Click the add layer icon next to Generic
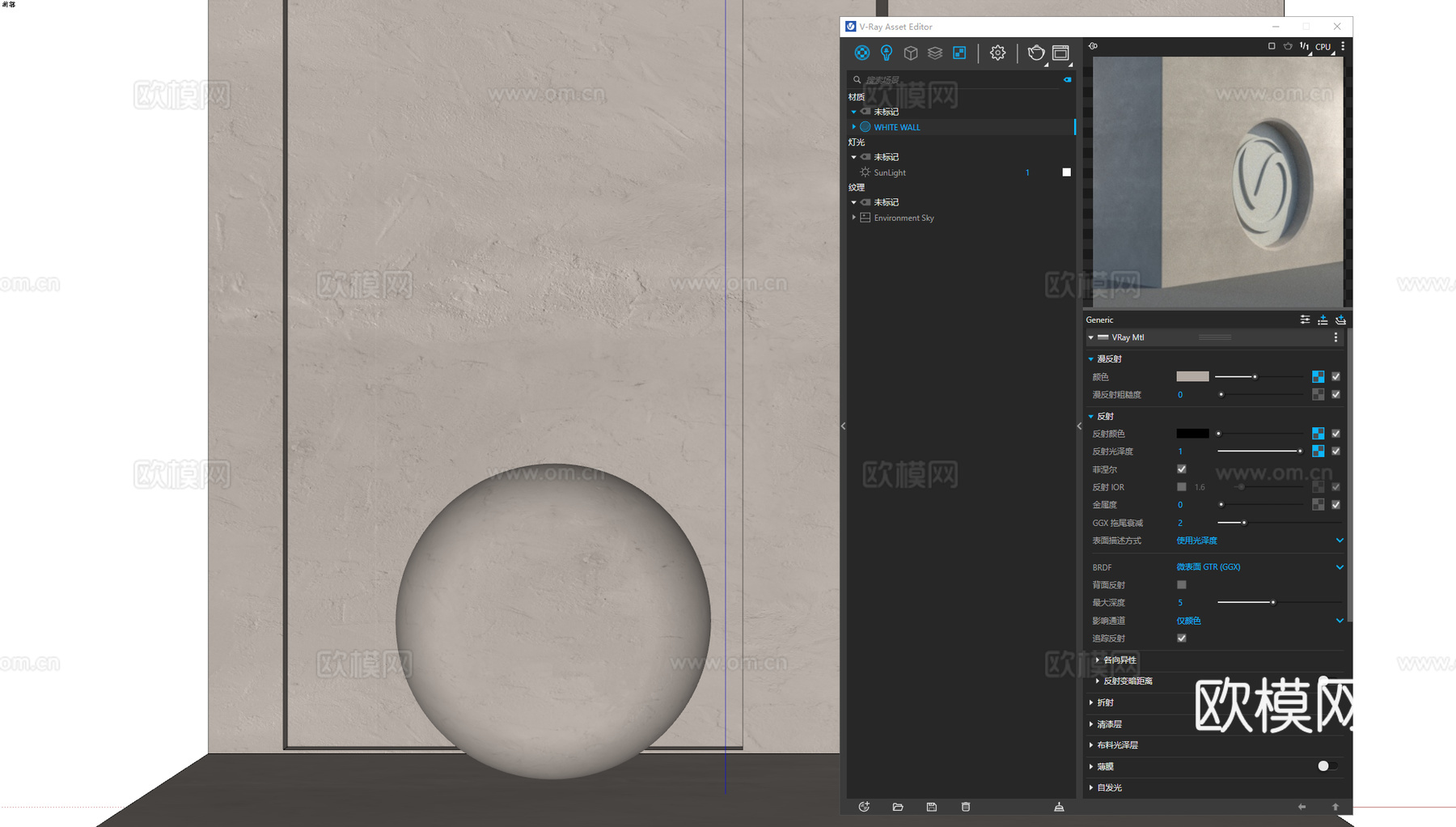1456x827 pixels. (1340, 320)
